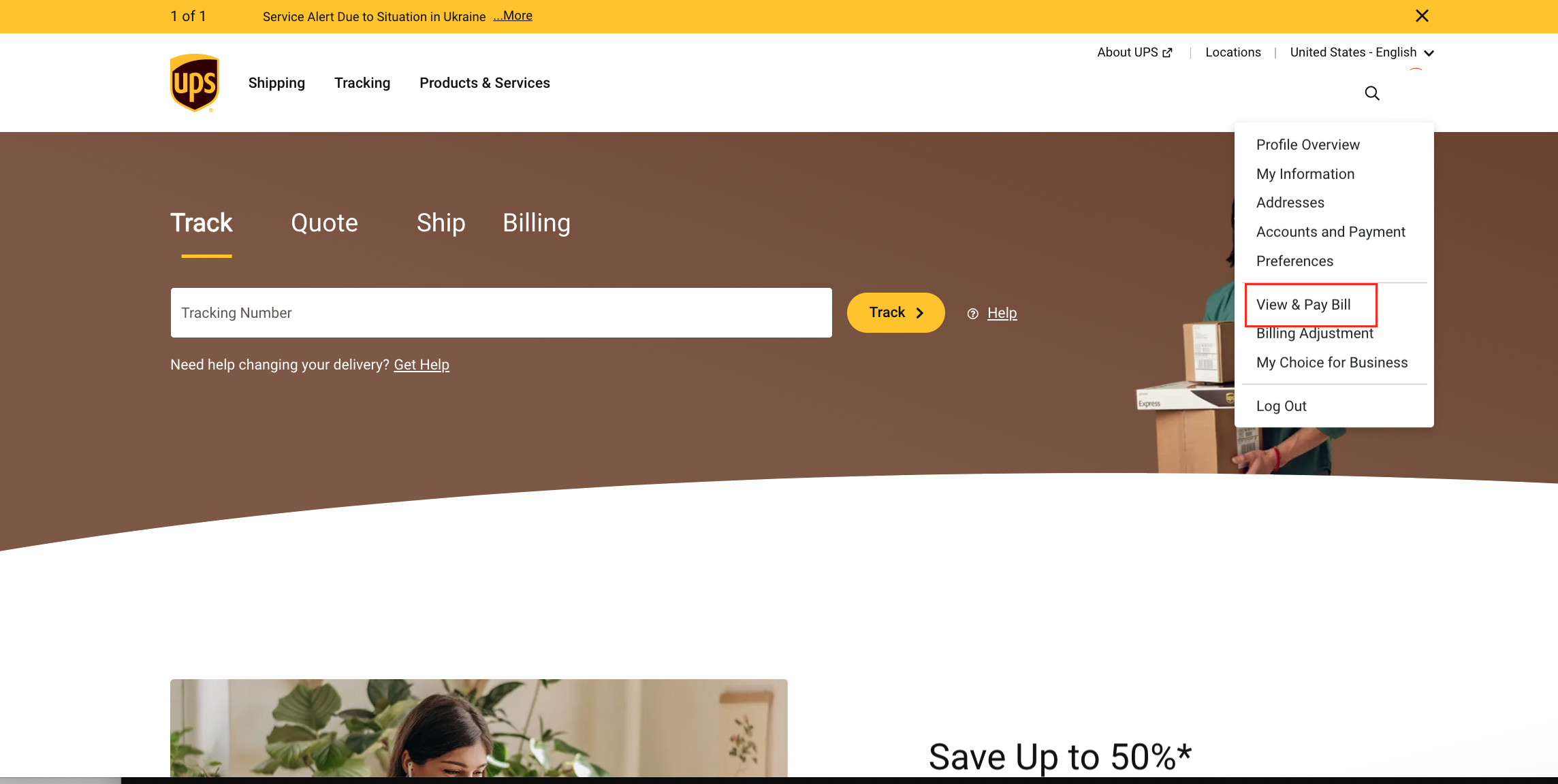Select View & Pay Bill option

(x=1303, y=303)
